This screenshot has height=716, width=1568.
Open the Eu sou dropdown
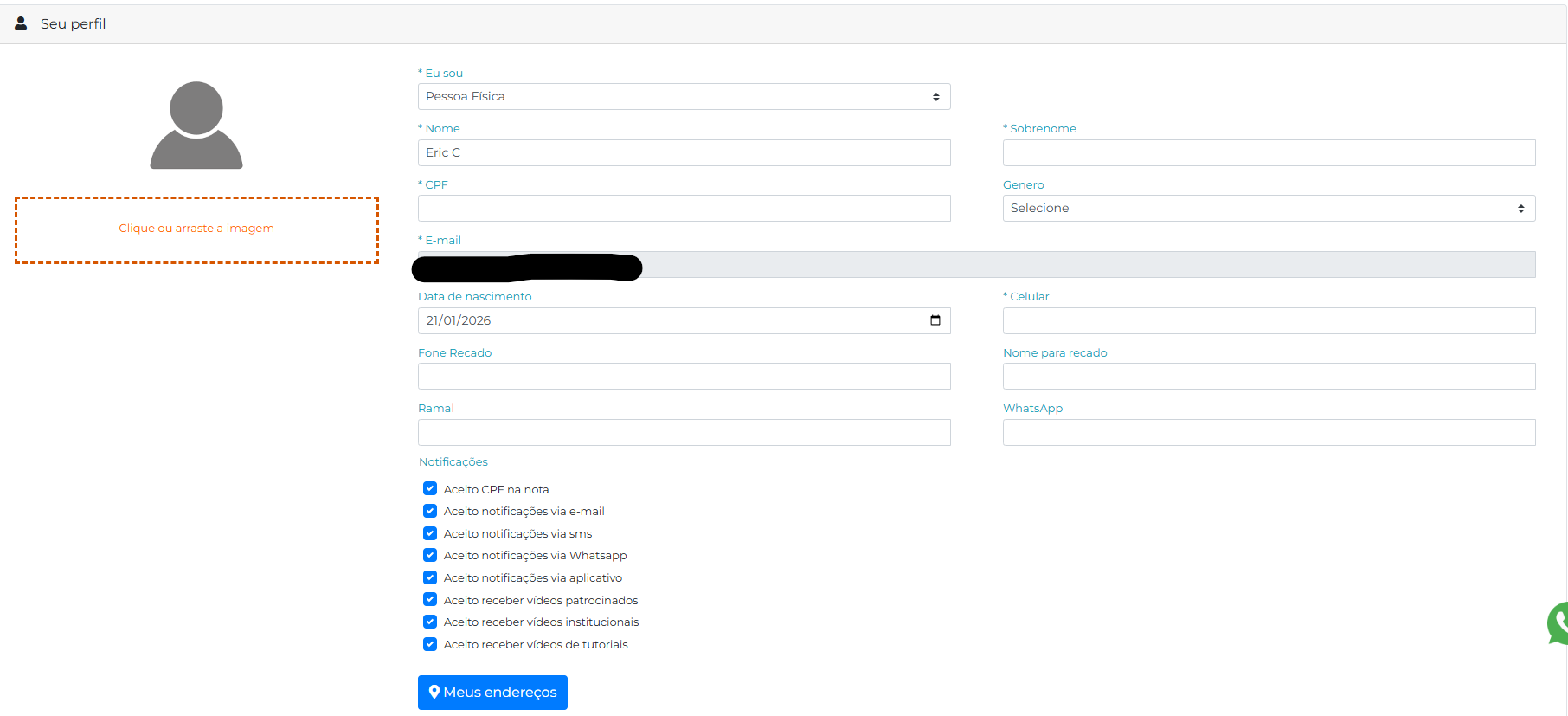click(684, 96)
